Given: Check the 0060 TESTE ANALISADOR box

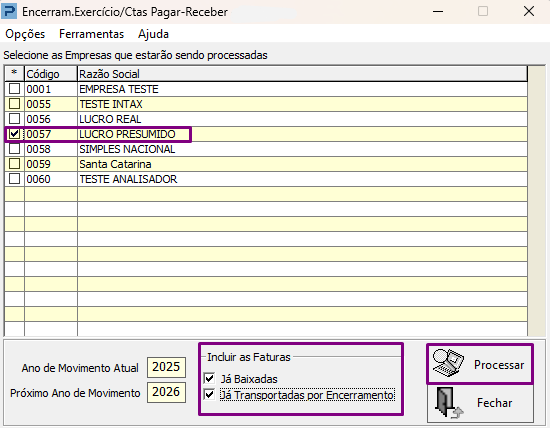Looking at the screenshot, I should click(x=14, y=179).
